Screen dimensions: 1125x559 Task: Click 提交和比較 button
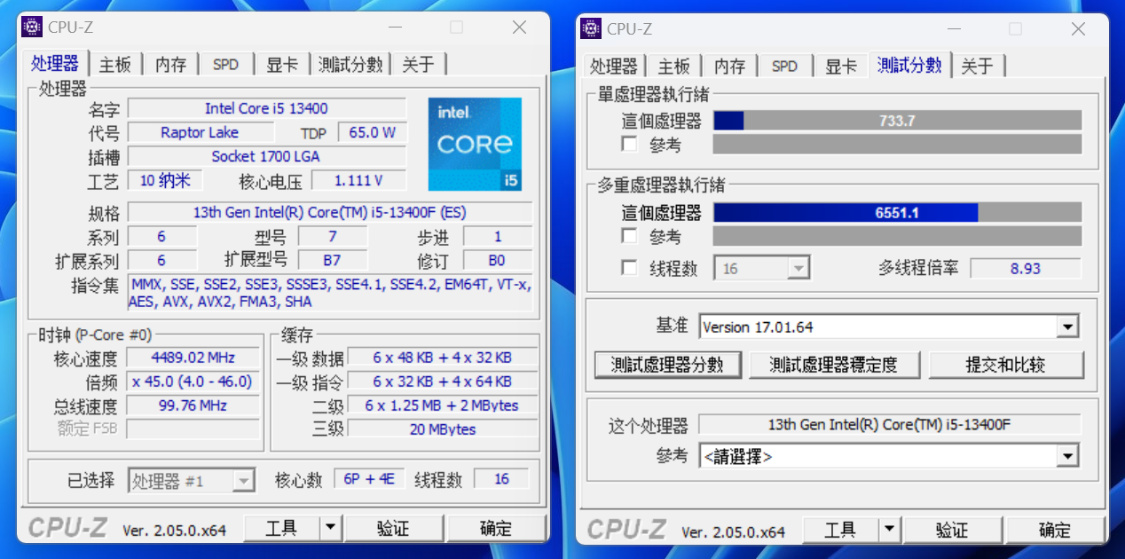click(1005, 365)
